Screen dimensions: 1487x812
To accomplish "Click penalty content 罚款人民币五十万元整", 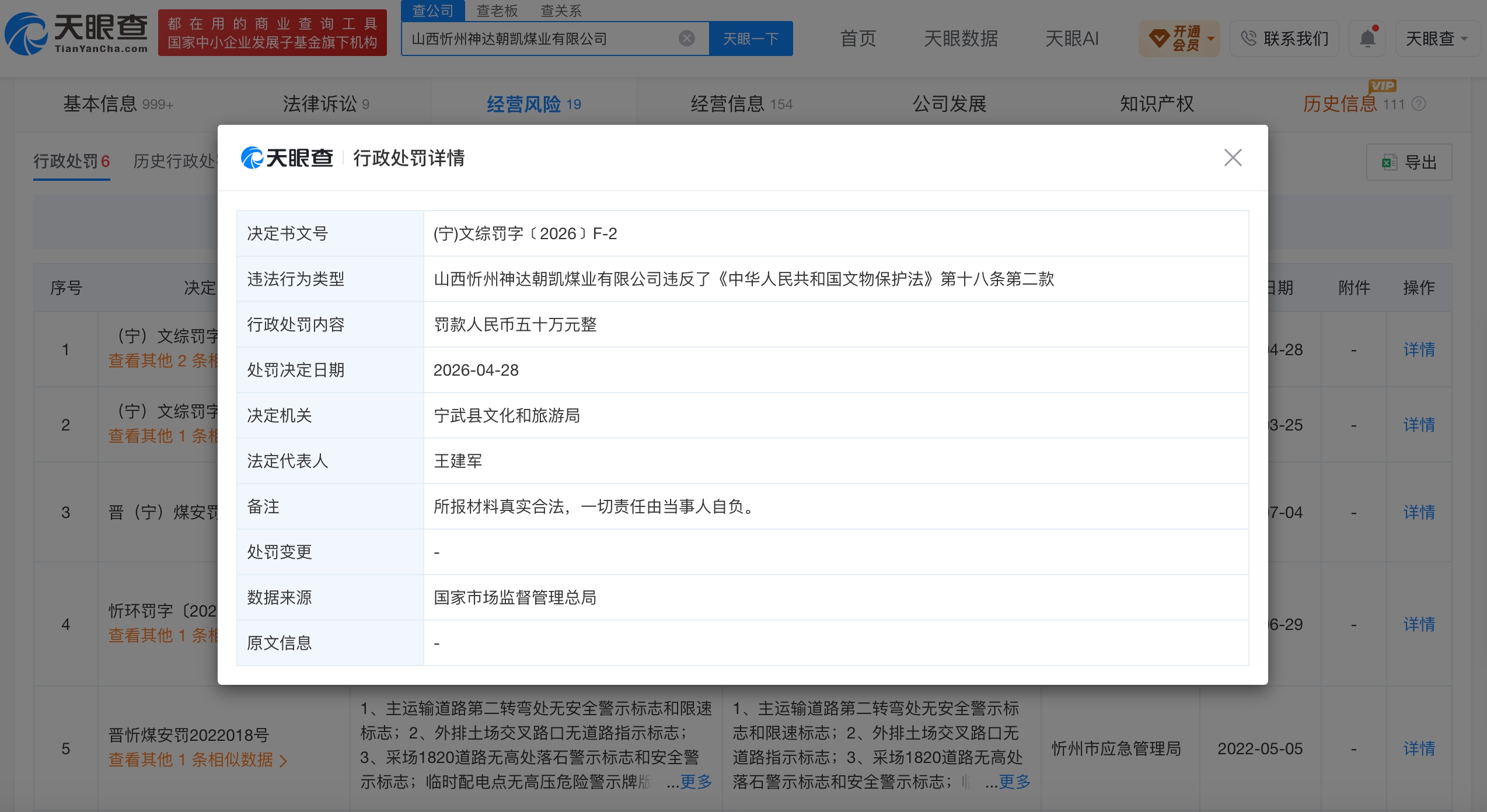I will click(x=515, y=324).
